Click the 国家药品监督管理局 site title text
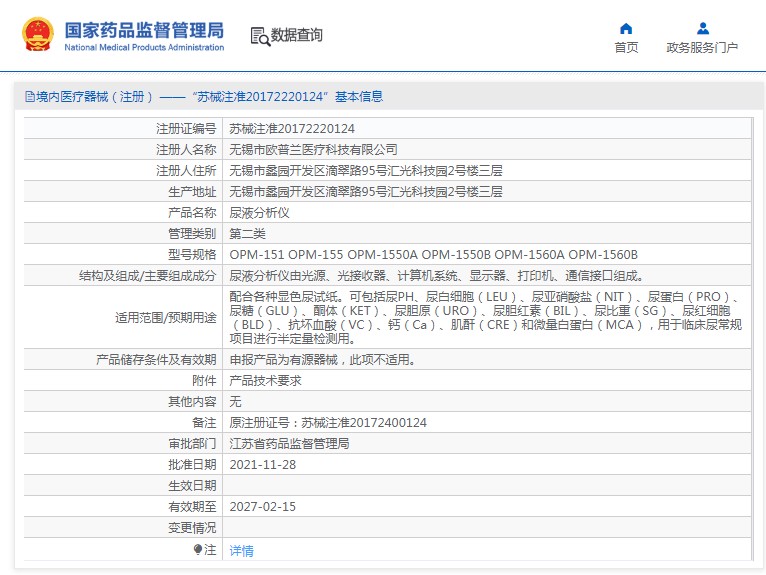The image size is (766, 575). (144, 30)
